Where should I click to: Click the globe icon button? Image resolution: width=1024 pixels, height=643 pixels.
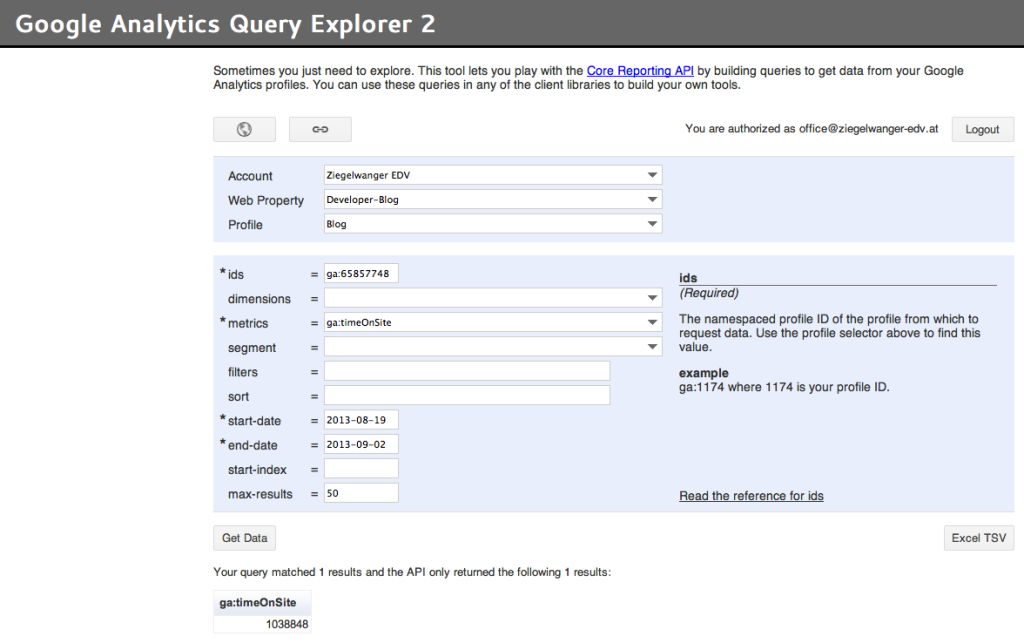point(243,128)
